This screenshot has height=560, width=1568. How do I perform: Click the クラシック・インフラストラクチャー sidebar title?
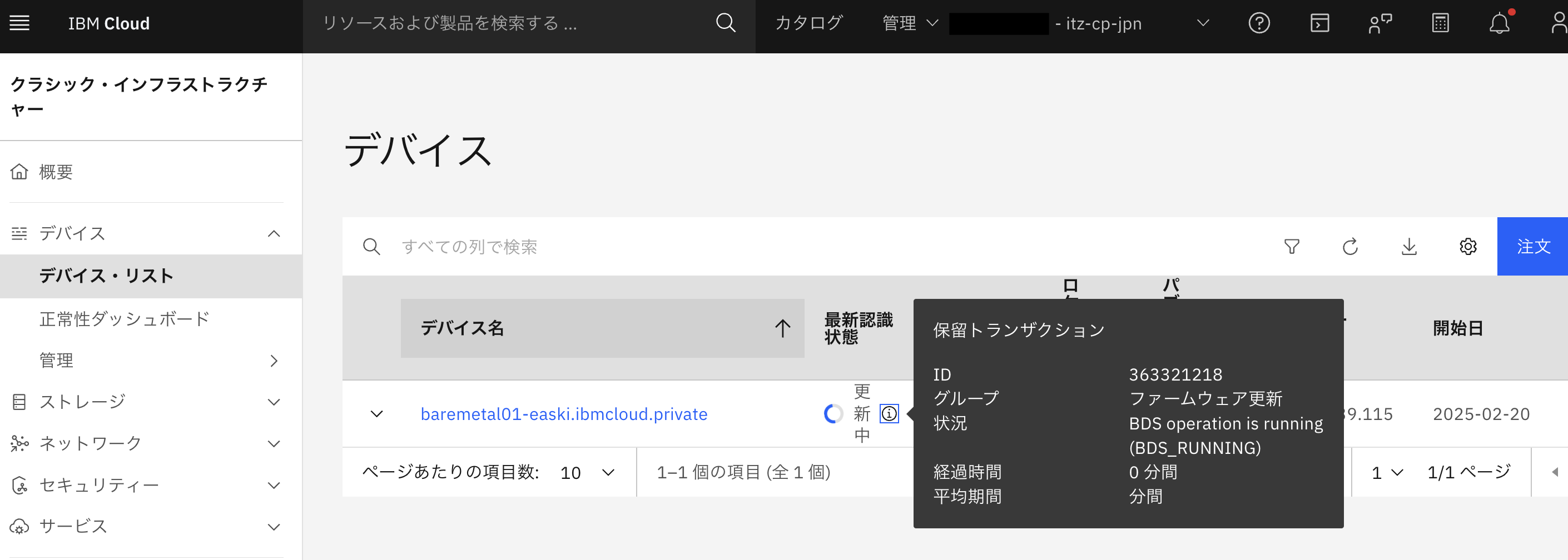point(140,97)
